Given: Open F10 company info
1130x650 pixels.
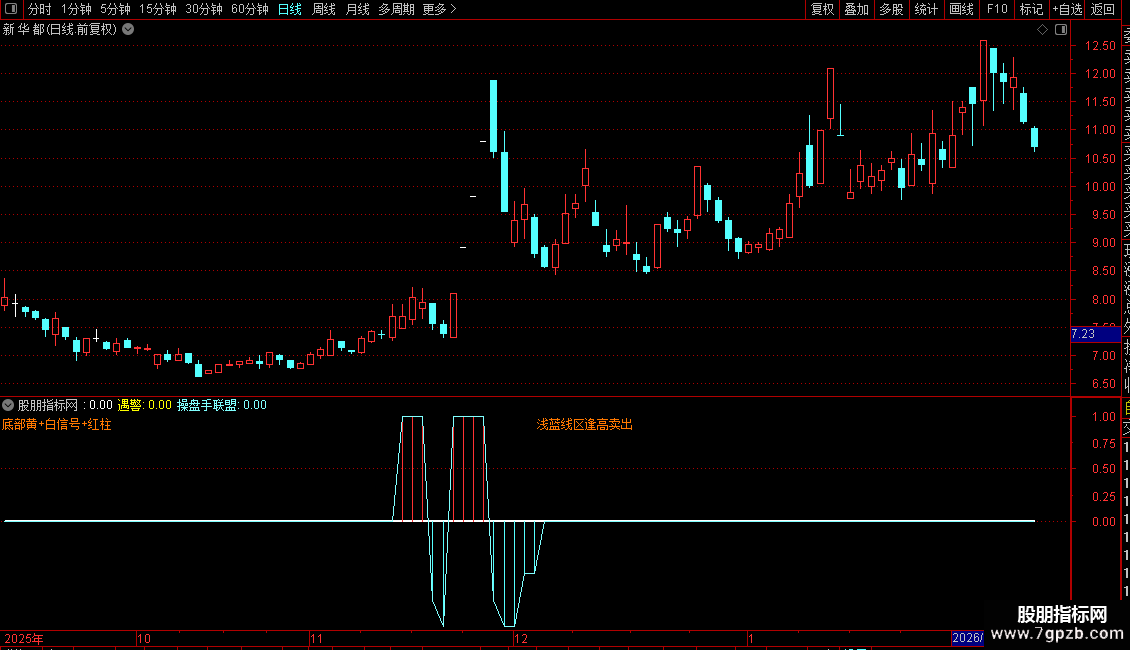Looking at the screenshot, I should coord(997,9).
